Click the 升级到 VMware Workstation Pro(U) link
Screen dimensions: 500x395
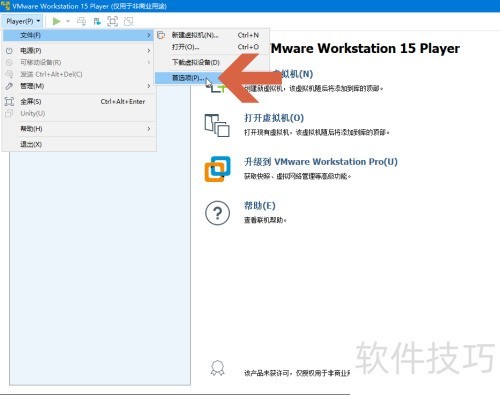coord(321,162)
